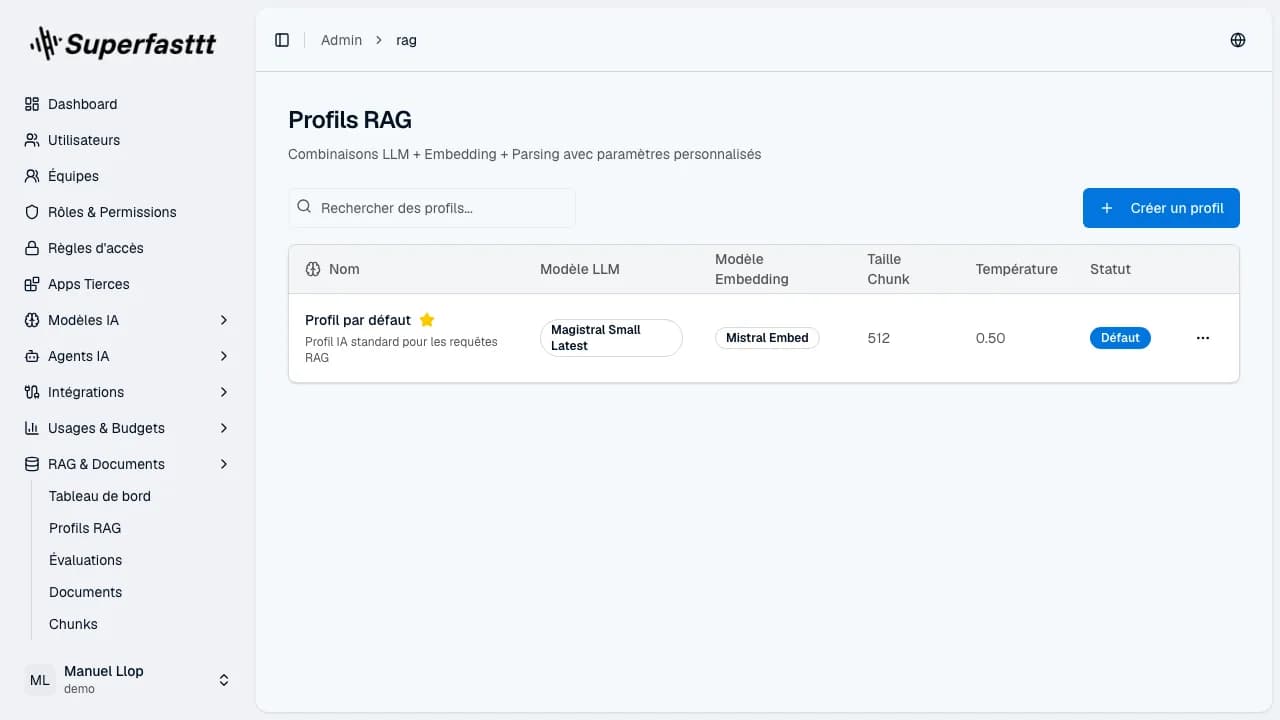
Task: Click the Apps Tierces icon
Action: click(32, 284)
